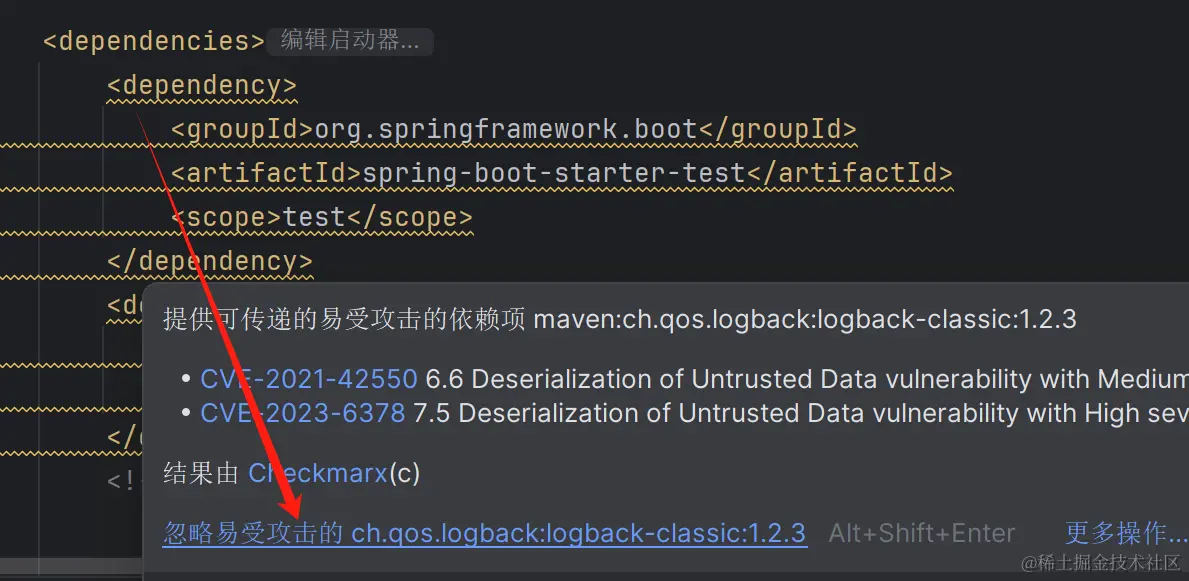Image resolution: width=1189 pixels, height=581 pixels.
Task: Click the closing </scope> tag
Action: pyautogui.click(x=409, y=217)
